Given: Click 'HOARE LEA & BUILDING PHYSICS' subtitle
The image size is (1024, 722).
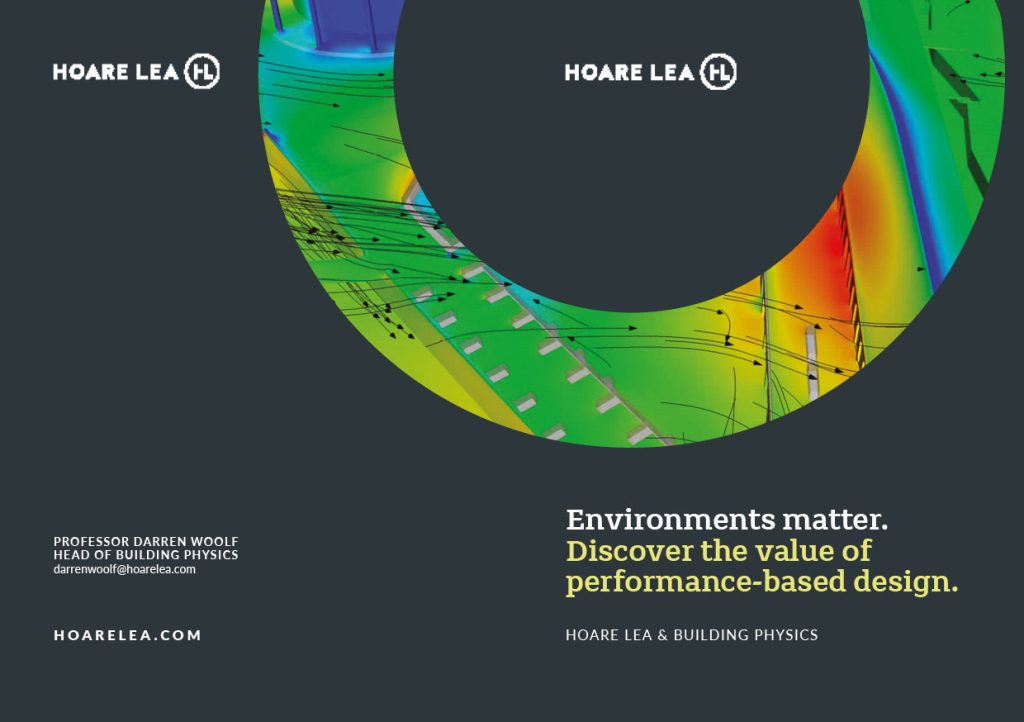Looking at the screenshot, I should point(692,635).
